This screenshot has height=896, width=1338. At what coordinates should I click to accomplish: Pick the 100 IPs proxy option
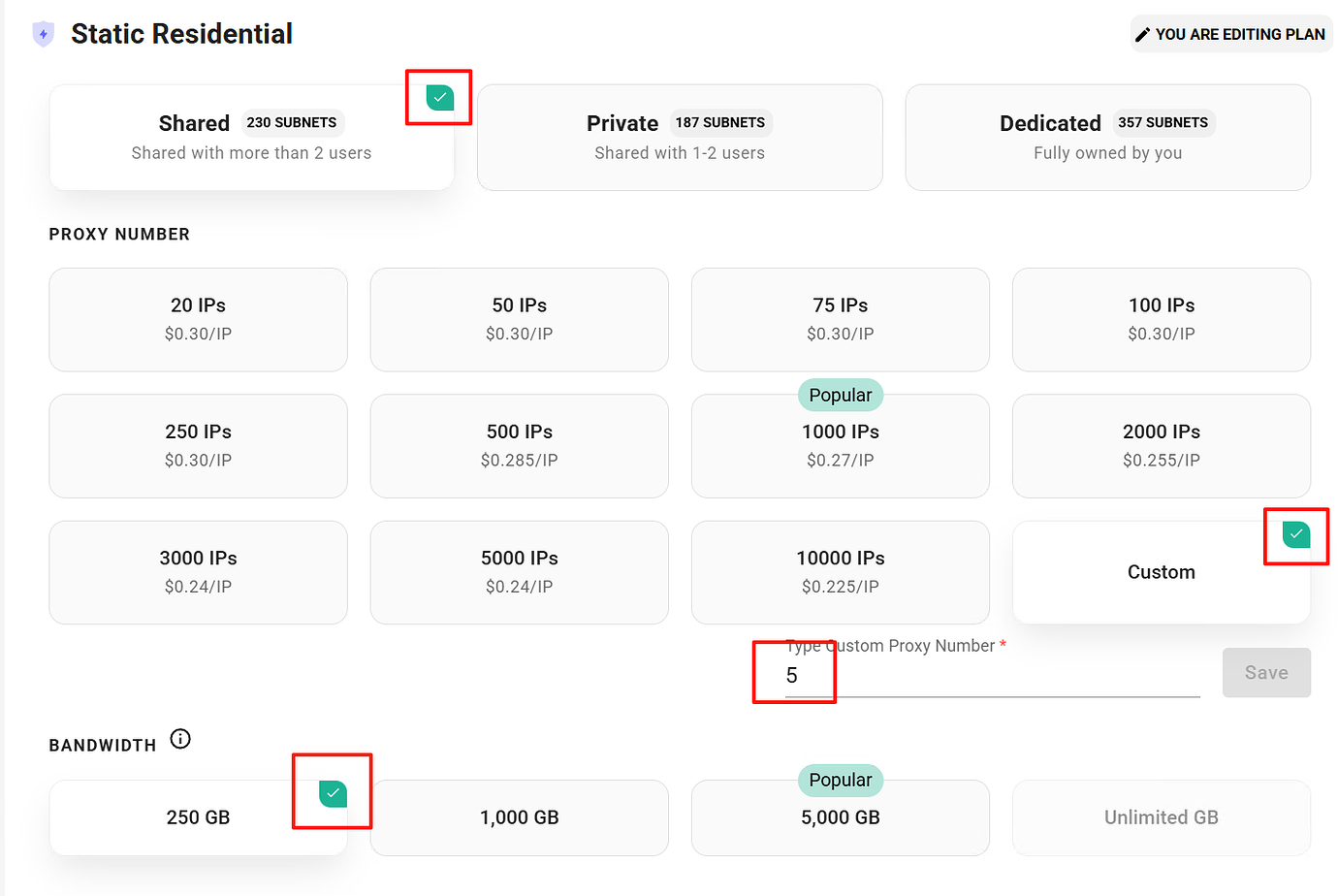pyautogui.click(x=1161, y=319)
